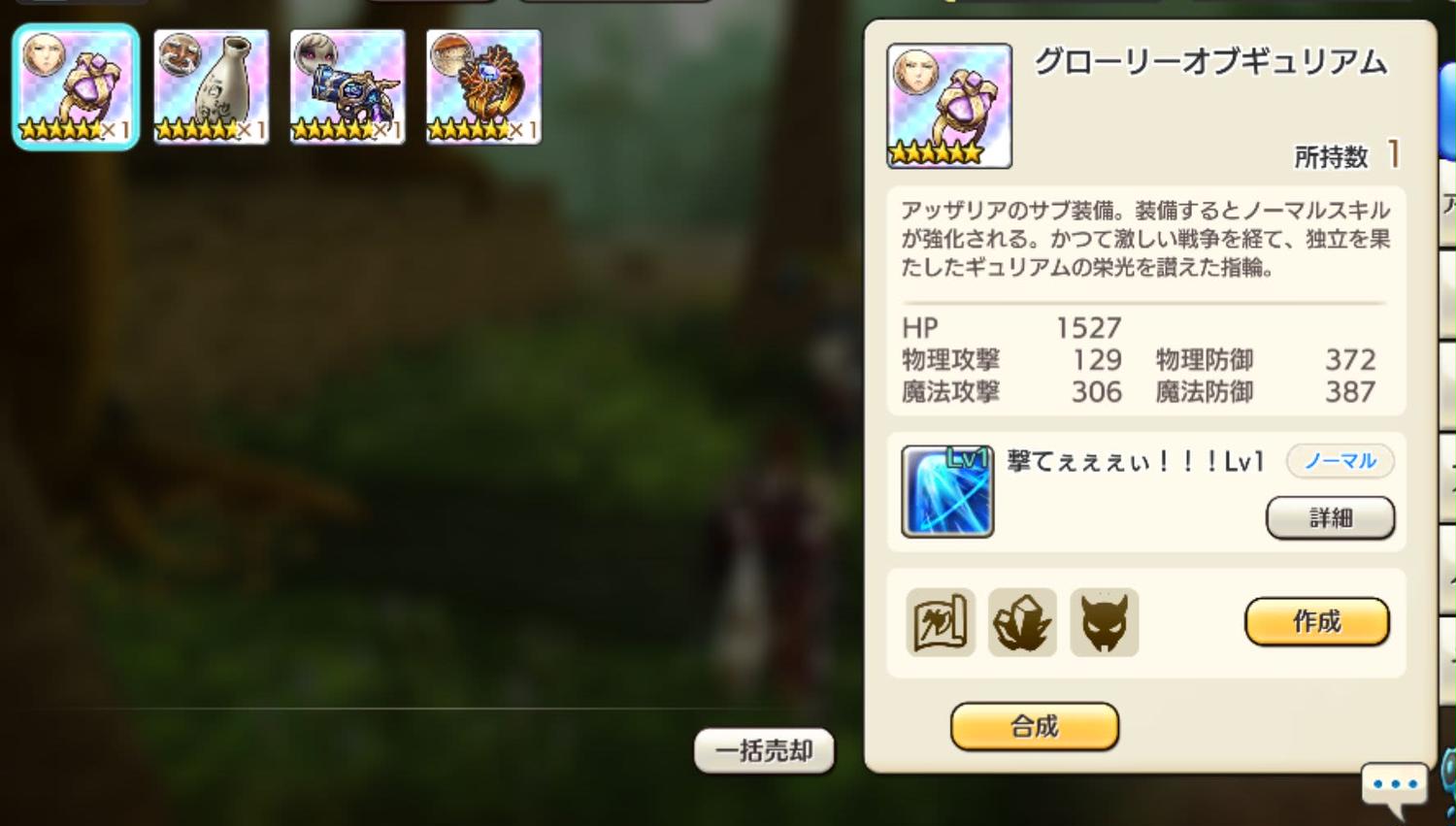Open skill details with 詳細 button

(x=1331, y=518)
